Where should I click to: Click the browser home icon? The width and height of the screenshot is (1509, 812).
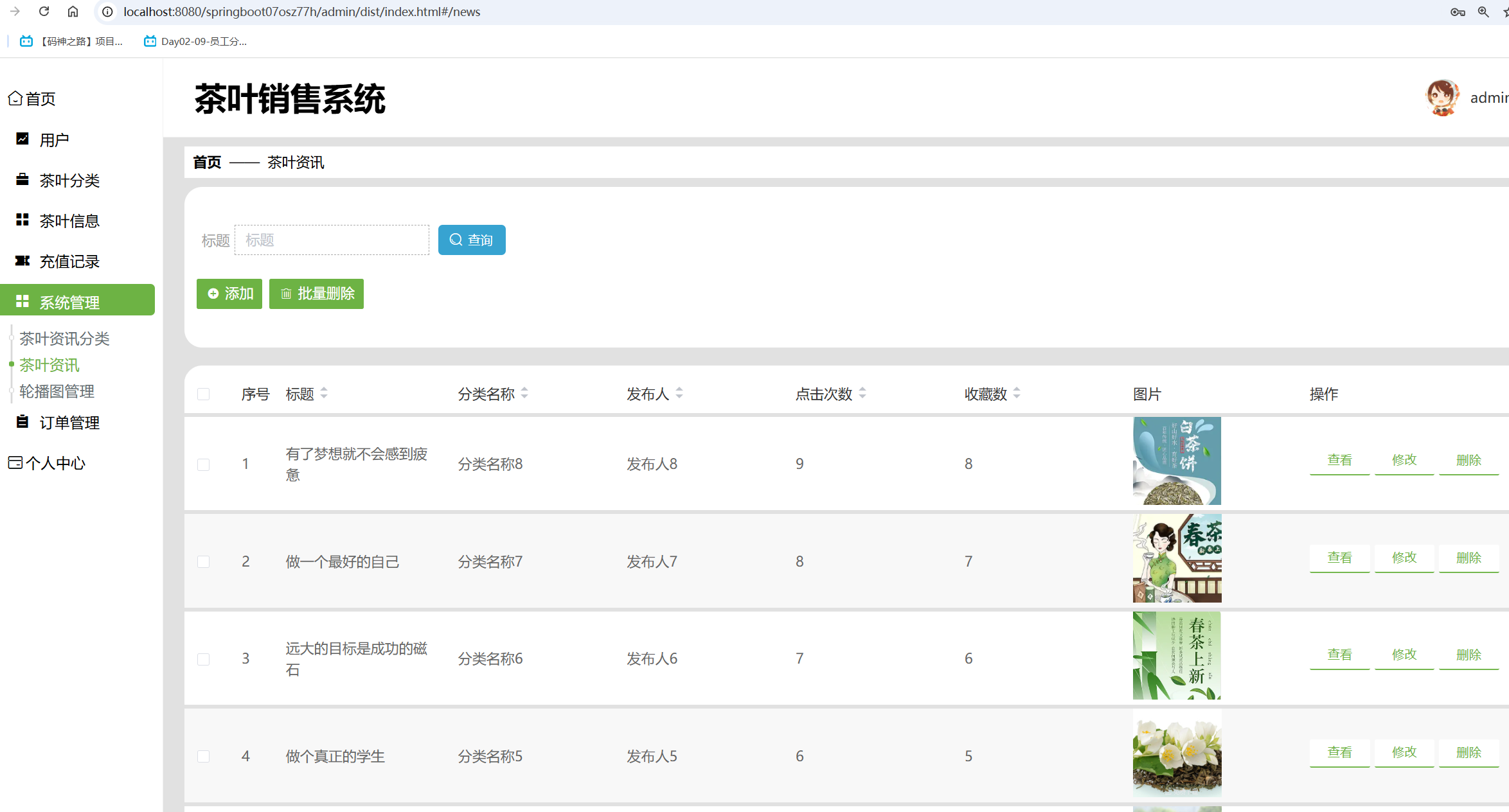click(x=73, y=12)
